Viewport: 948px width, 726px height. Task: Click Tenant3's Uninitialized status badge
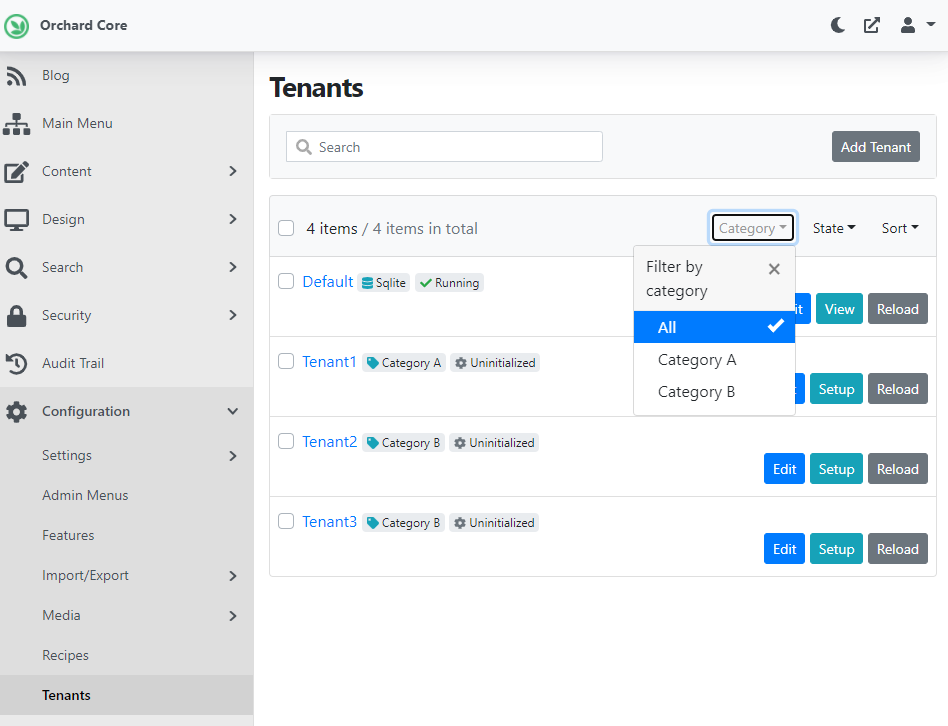[494, 522]
